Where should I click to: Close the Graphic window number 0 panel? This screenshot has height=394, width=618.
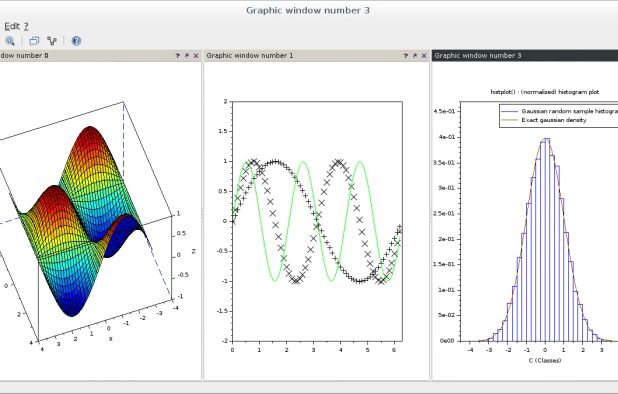196,56
